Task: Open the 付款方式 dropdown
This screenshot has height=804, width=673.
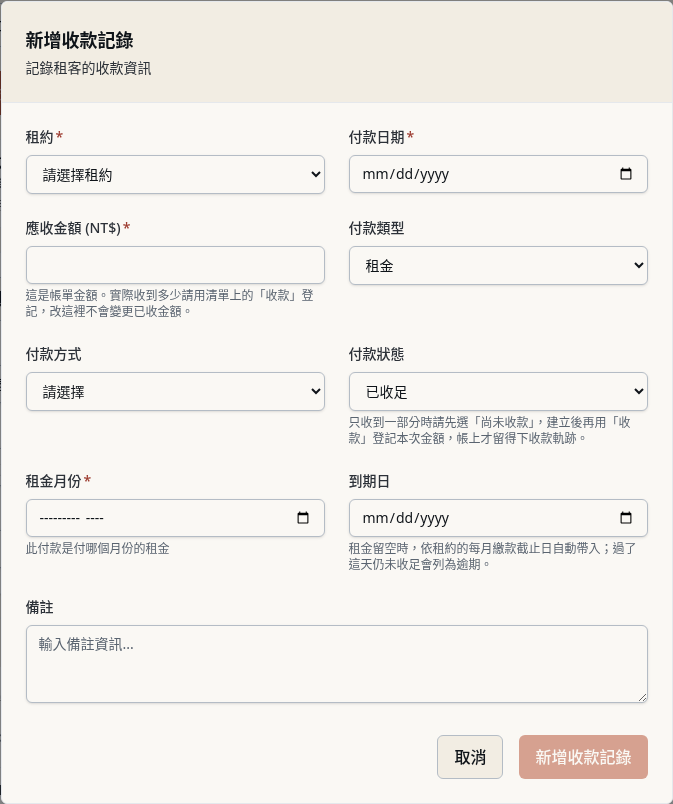Action: point(175,392)
